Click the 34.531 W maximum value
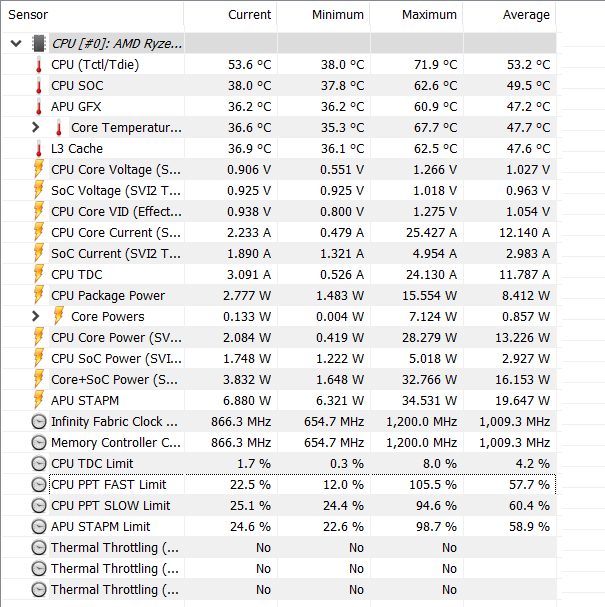Image resolution: width=605 pixels, height=607 pixels. pos(429,400)
